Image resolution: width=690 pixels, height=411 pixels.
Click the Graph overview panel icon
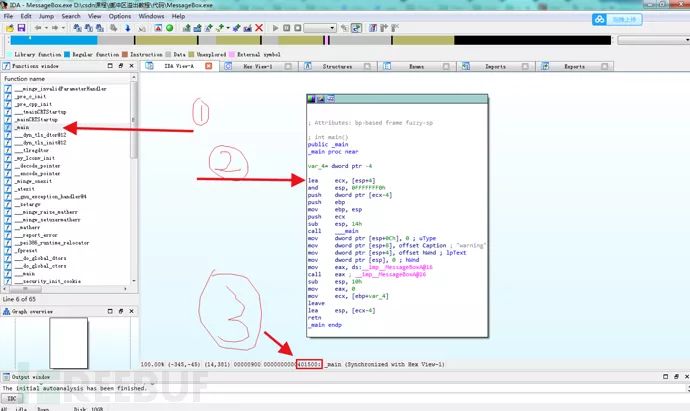click(6, 312)
